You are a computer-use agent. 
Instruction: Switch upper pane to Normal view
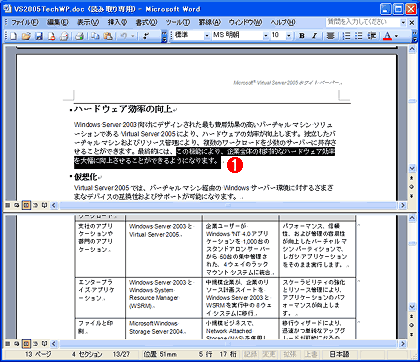[7, 205]
